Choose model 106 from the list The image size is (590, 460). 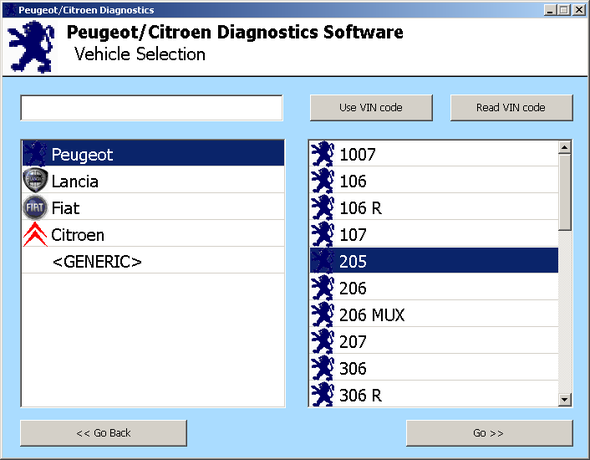434,181
